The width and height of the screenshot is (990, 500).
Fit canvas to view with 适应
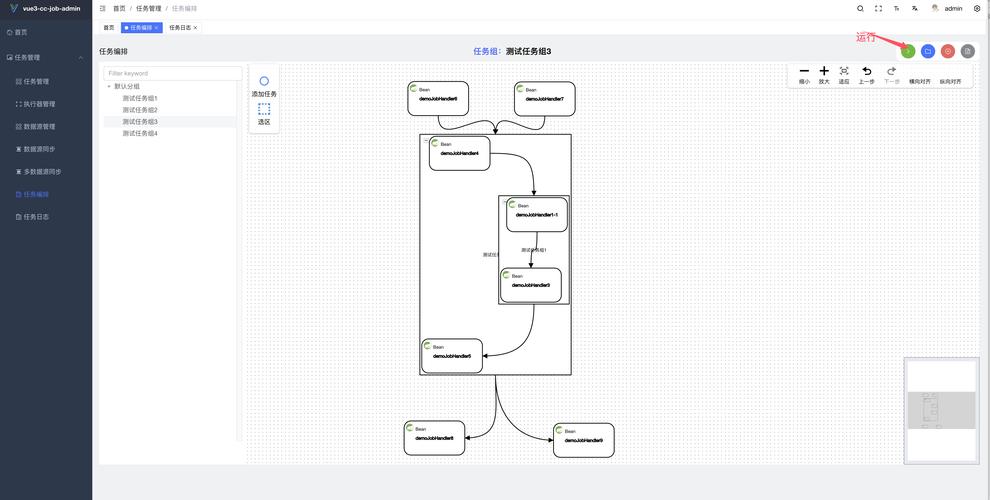844,74
